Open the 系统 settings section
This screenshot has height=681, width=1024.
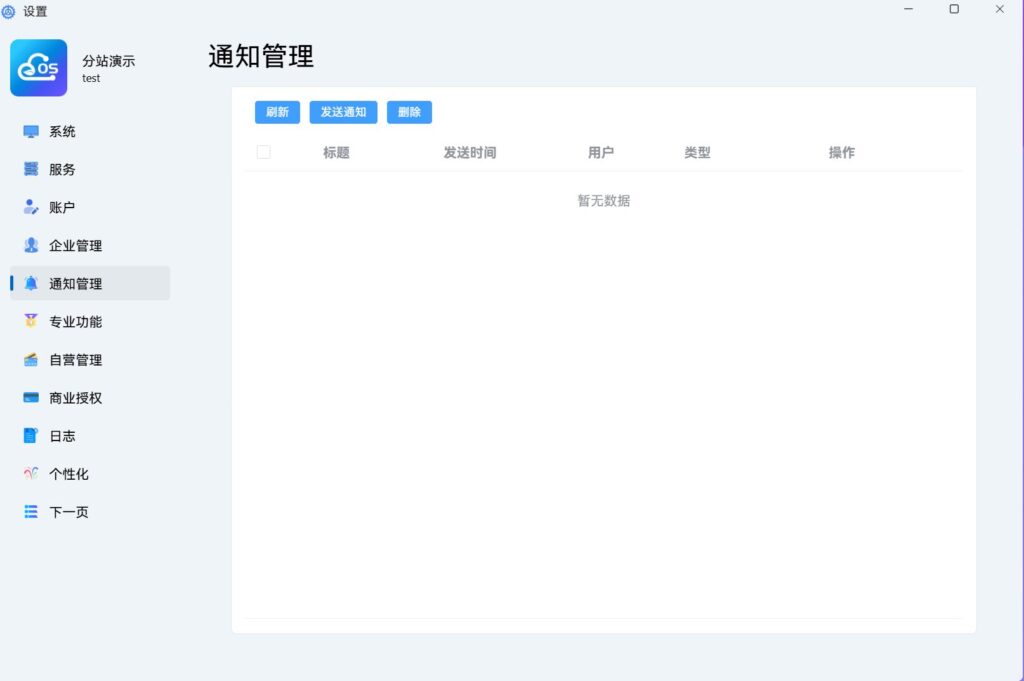click(x=60, y=131)
